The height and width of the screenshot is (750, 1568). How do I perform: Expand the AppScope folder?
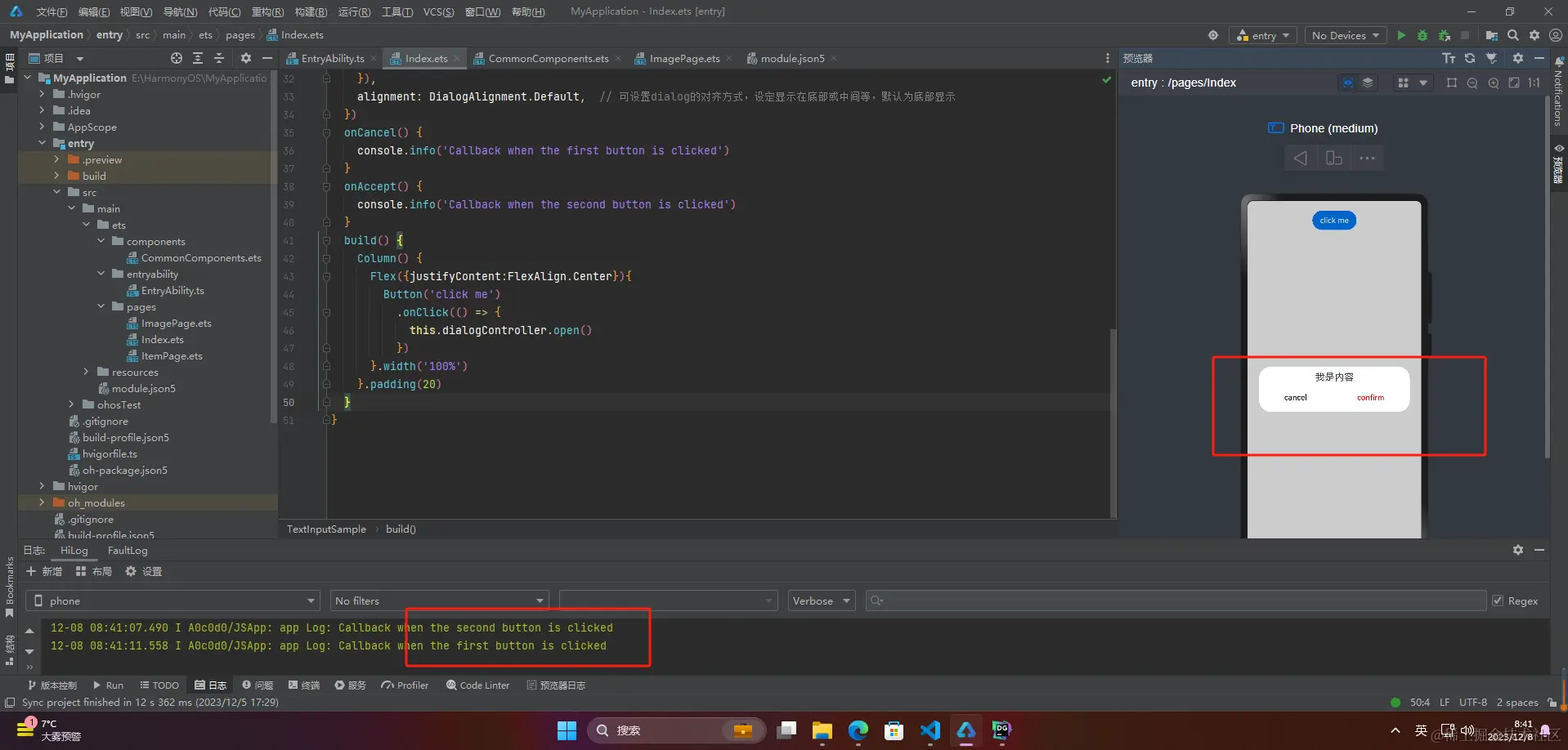point(42,127)
